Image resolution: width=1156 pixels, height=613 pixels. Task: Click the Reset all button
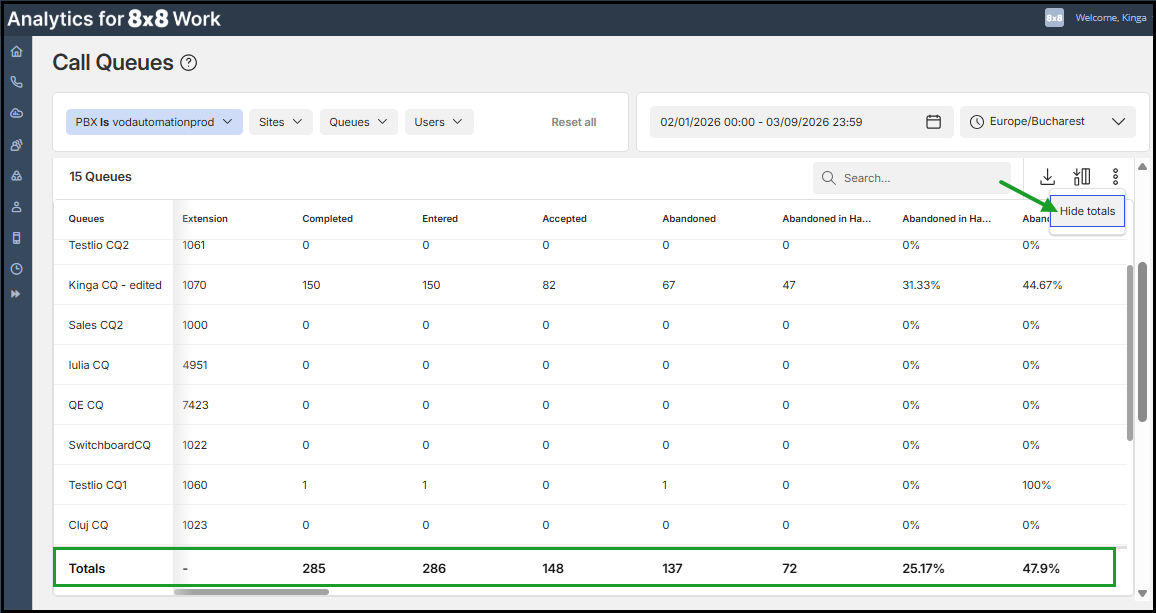pyautogui.click(x=574, y=122)
